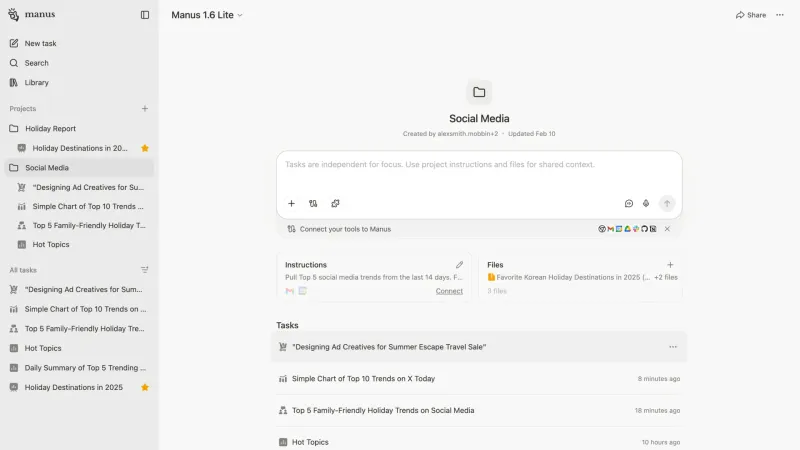Select the Holiday Report project folder

pyautogui.click(x=79, y=129)
